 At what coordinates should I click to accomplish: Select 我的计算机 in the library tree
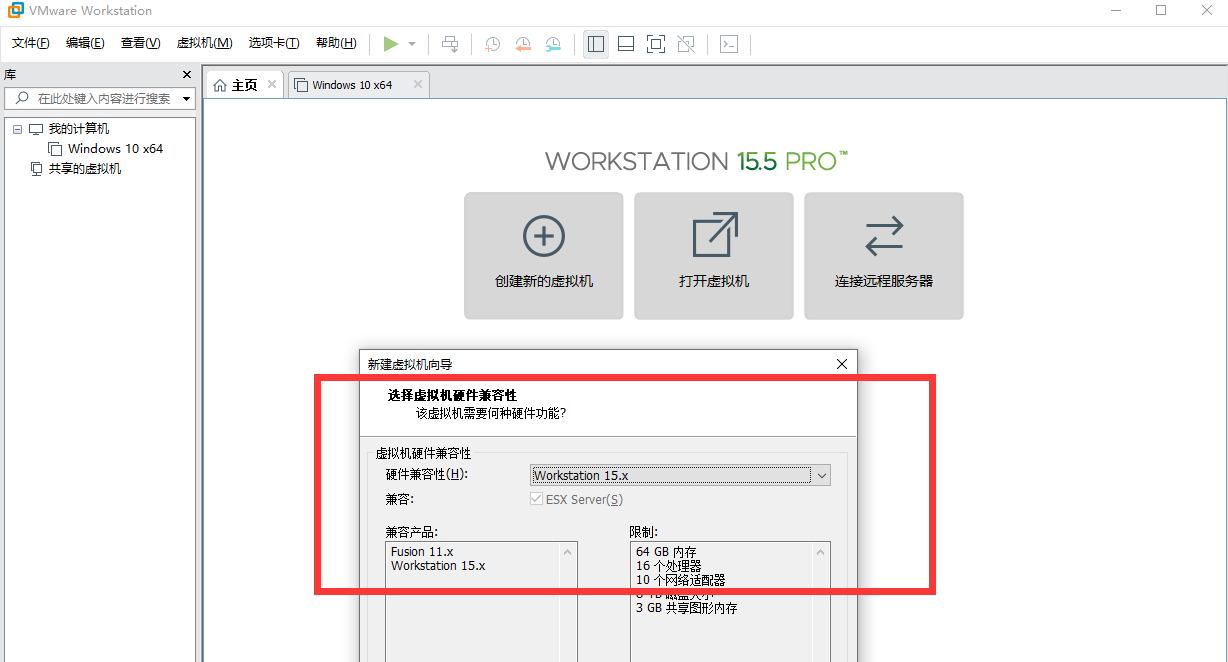[x=79, y=129]
